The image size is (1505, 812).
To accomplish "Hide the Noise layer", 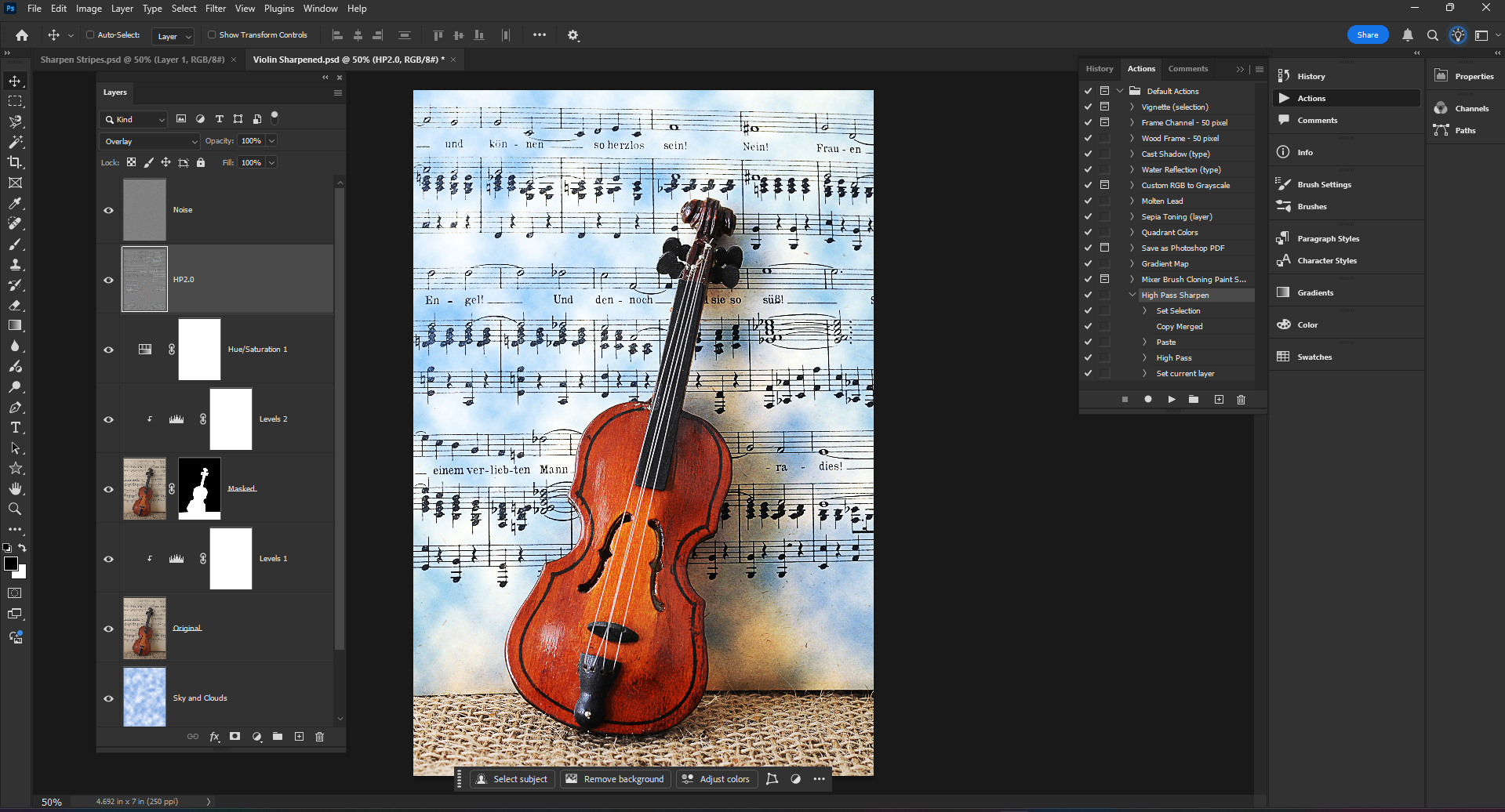I will pos(109,210).
